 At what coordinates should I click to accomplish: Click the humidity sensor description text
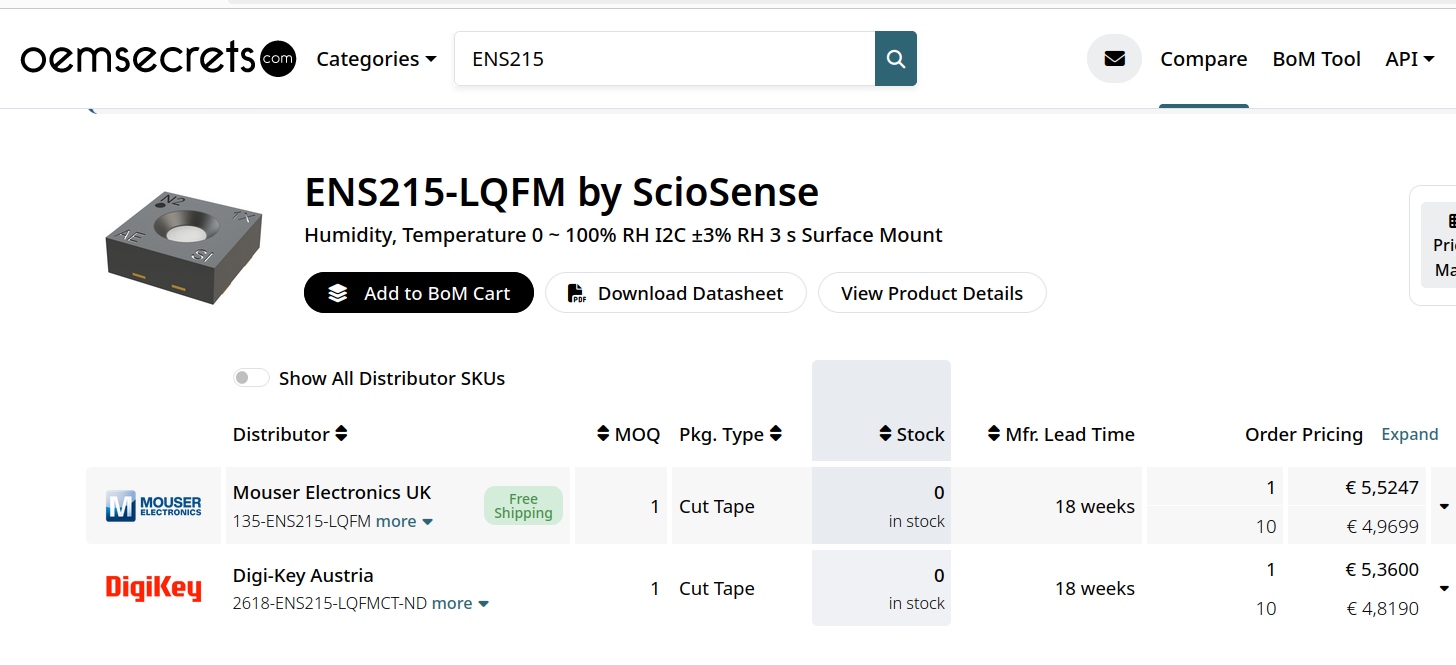point(623,235)
